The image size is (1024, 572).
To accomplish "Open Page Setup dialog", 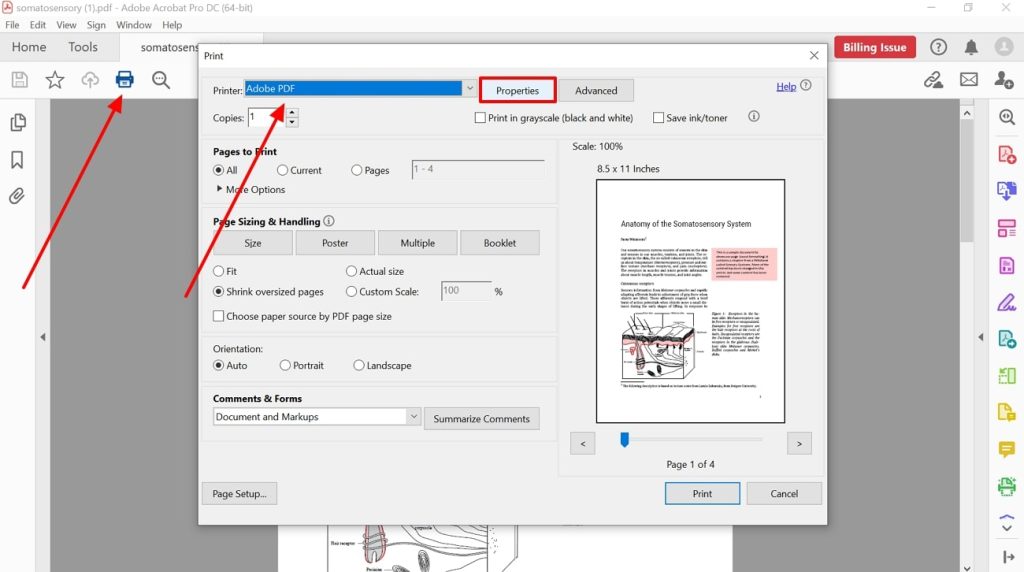I will pyautogui.click(x=240, y=494).
